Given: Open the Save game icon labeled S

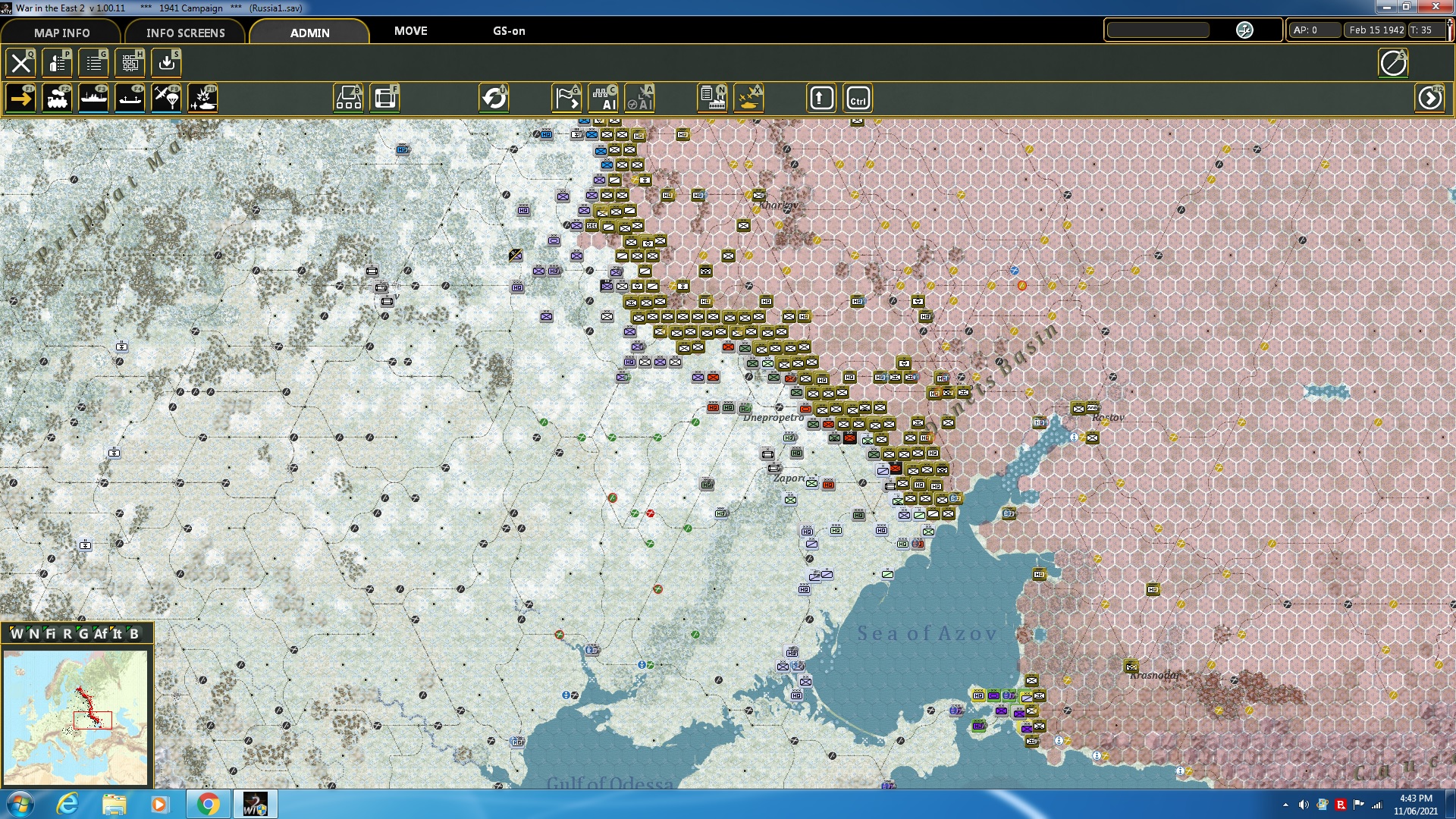Looking at the screenshot, I should [x=165, y=63].
